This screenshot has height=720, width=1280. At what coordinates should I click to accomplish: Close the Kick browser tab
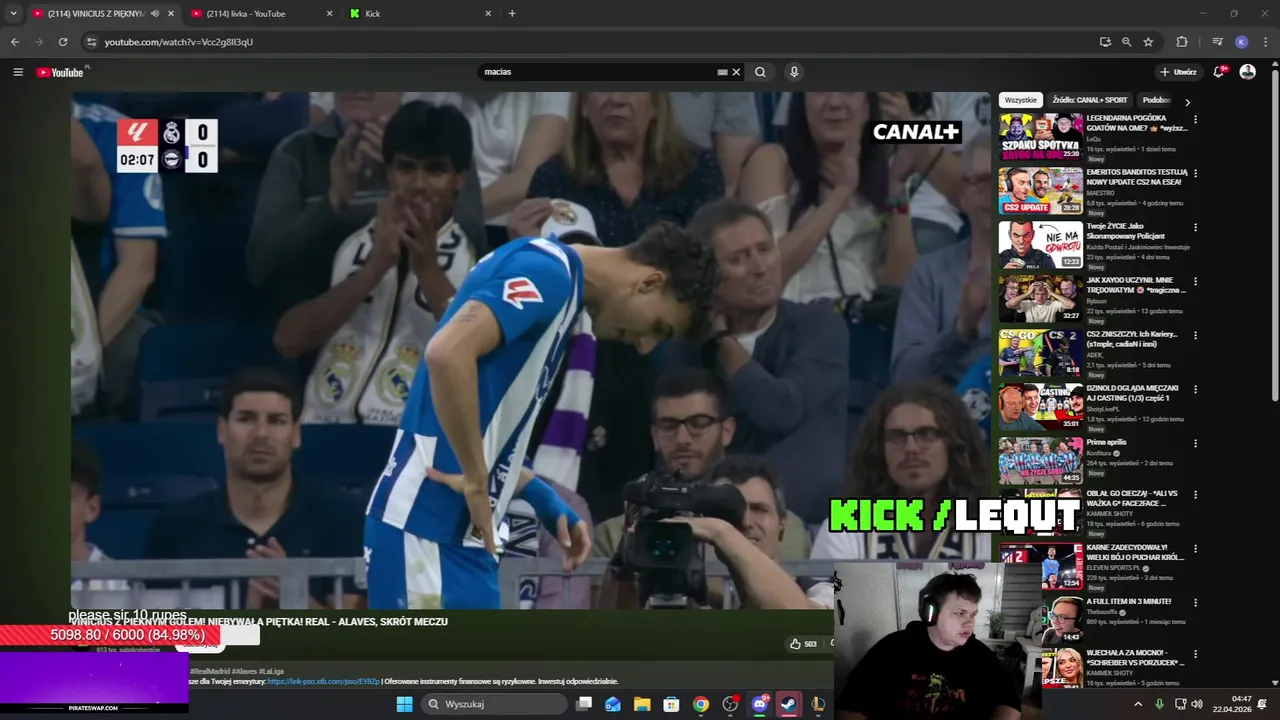point(488,13)
